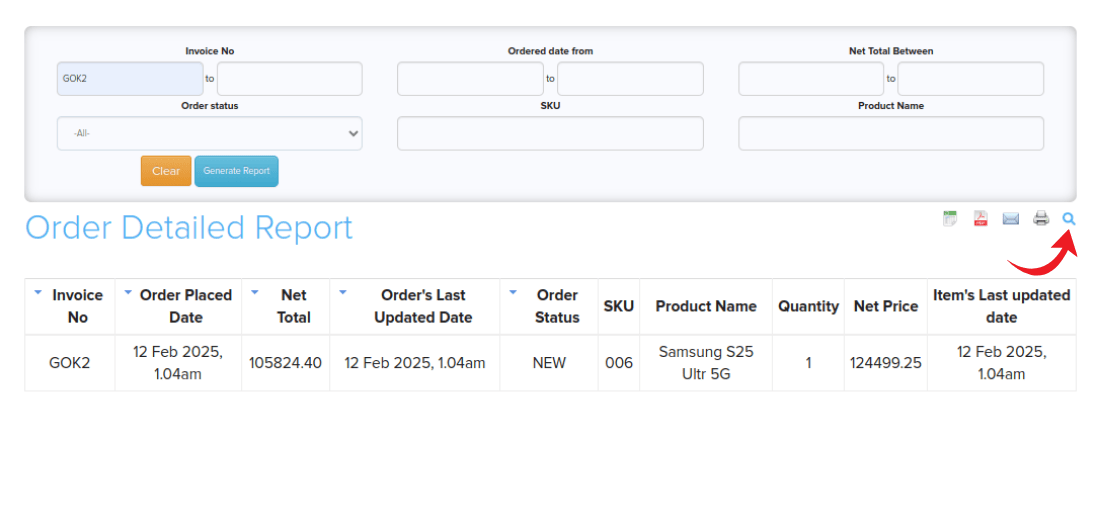Download report as PDF icon
This screenshot has width=1102, height=518.
tap(980, 219)
